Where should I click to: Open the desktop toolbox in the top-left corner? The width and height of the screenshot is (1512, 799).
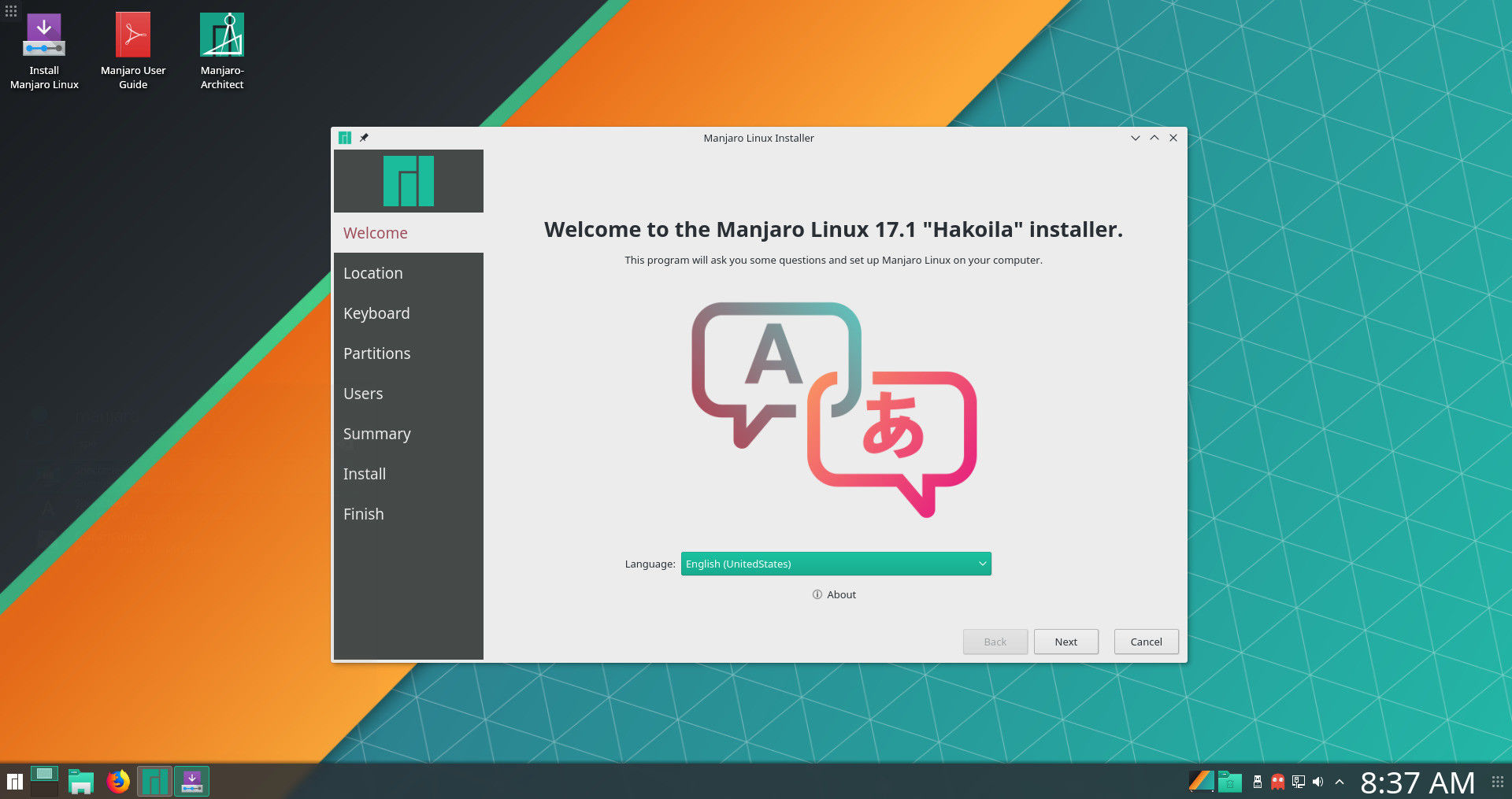click(x=11, y=11)
